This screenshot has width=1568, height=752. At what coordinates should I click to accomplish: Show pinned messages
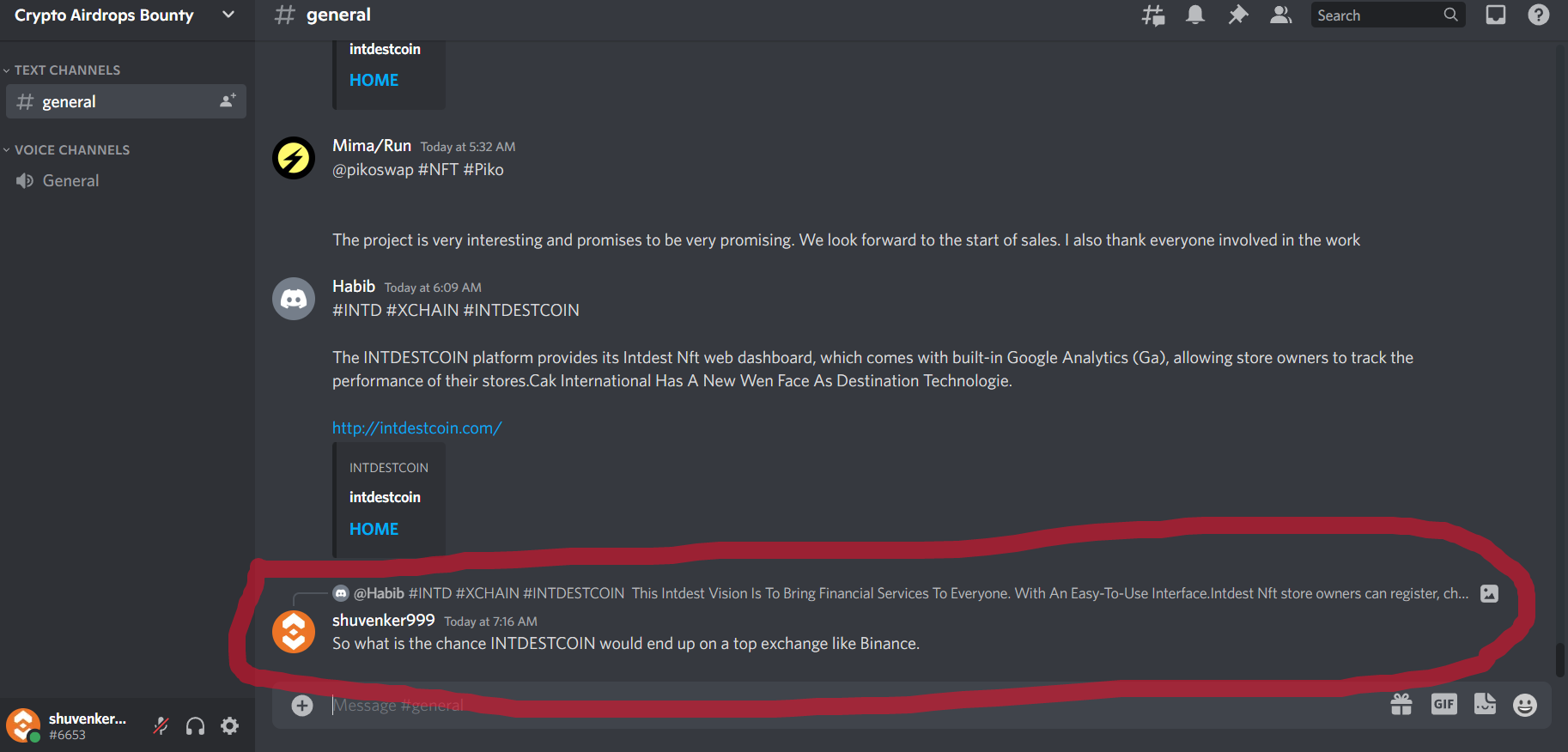(x=1237, y=15)
